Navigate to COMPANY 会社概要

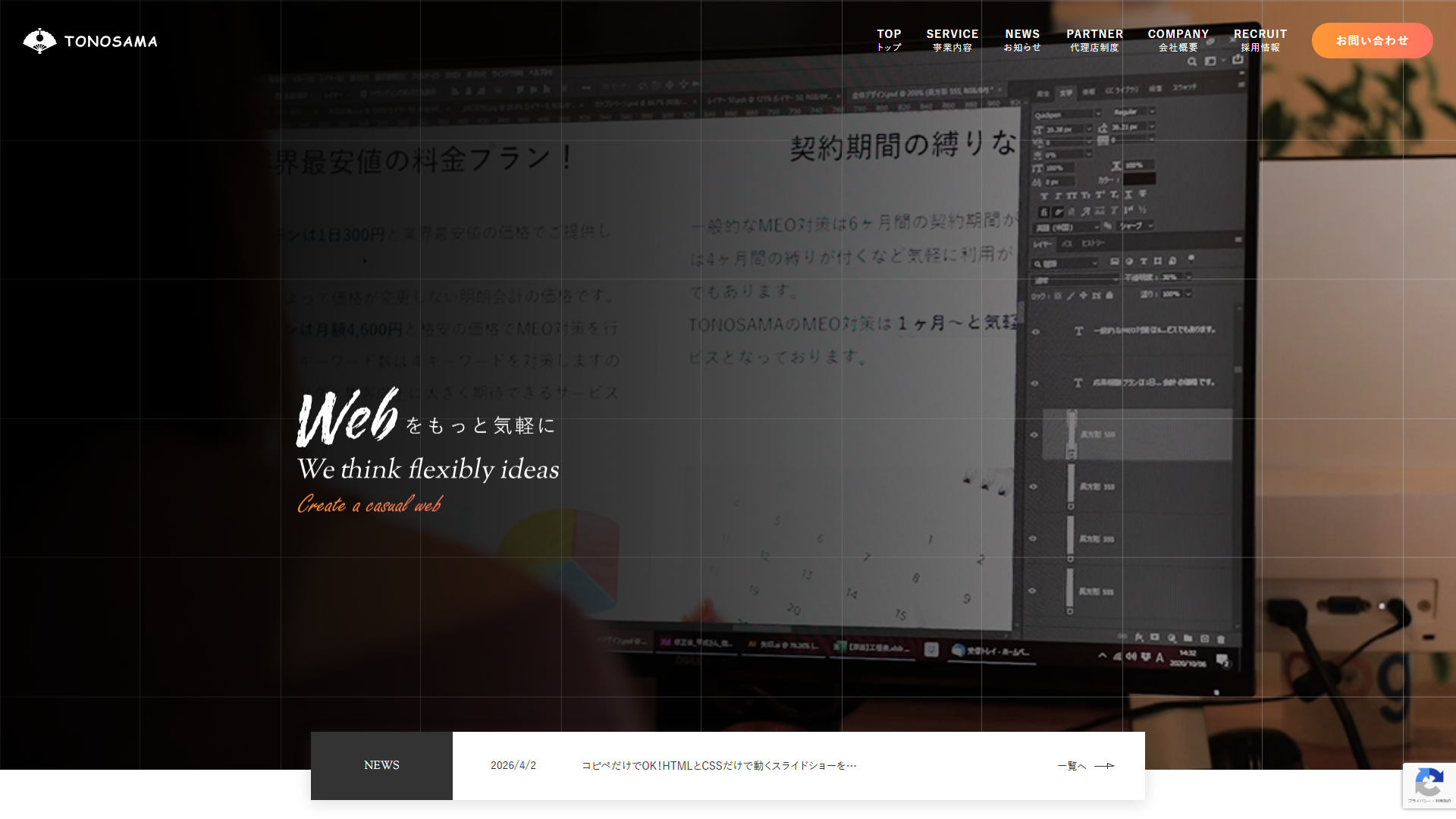pyautogui.click(x=1178, y=40)
